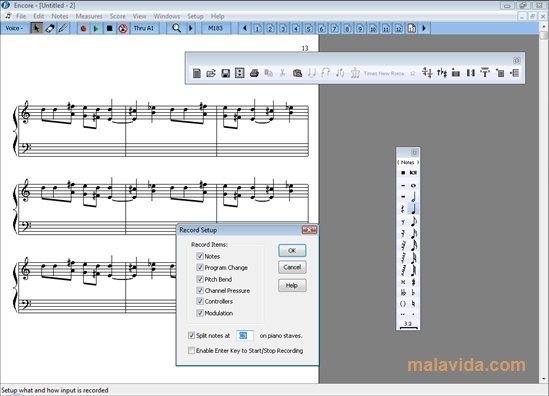Open the Voice dropdown selector
549x396 pixels.
[x=14, y=28]
